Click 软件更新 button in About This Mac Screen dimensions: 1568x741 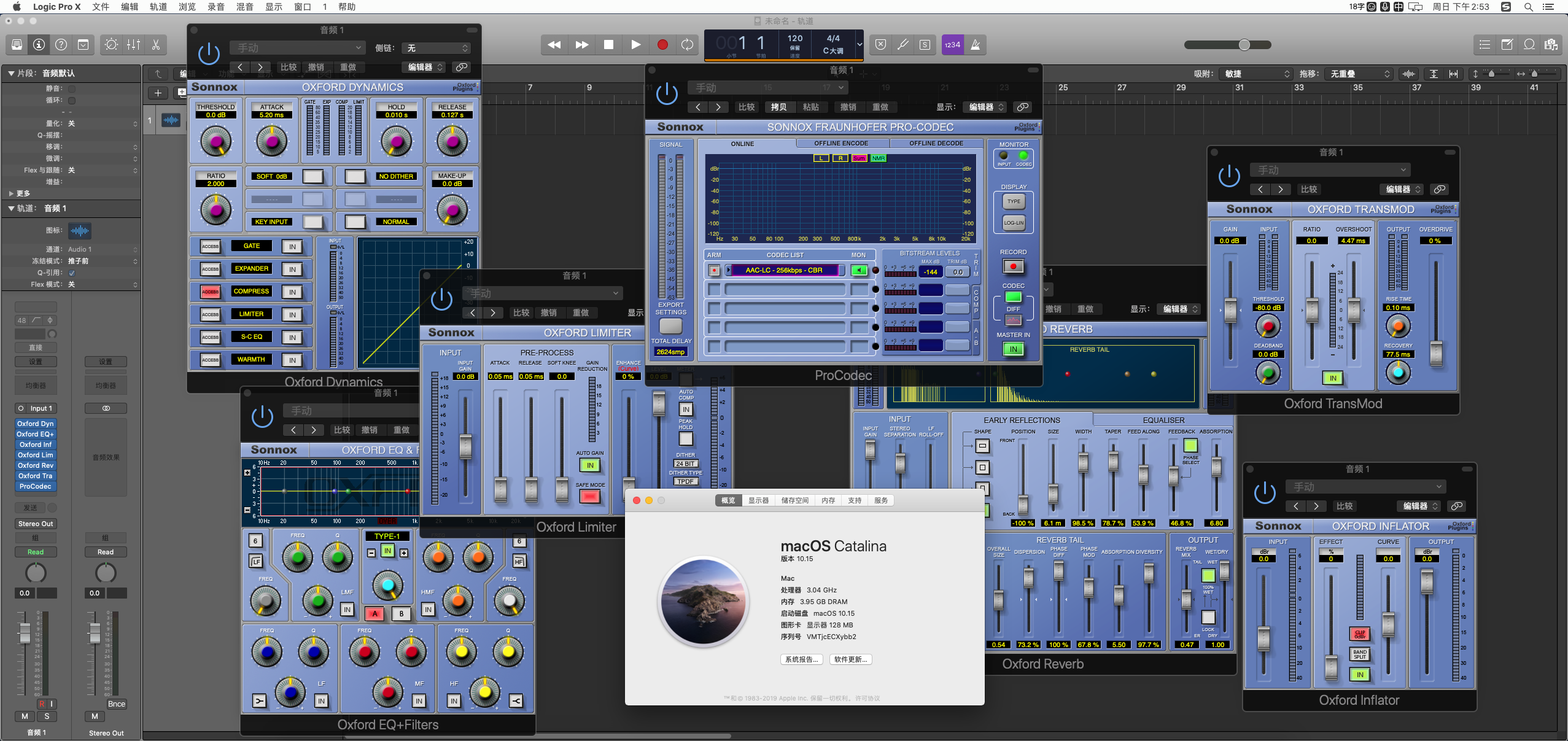(850, 659)
